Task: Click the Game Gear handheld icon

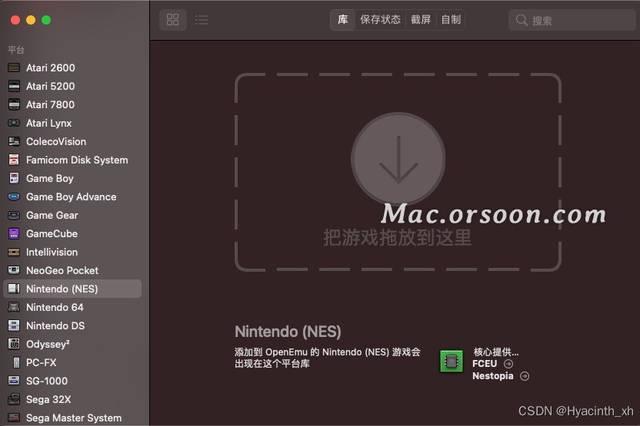Action: (14, 215)
